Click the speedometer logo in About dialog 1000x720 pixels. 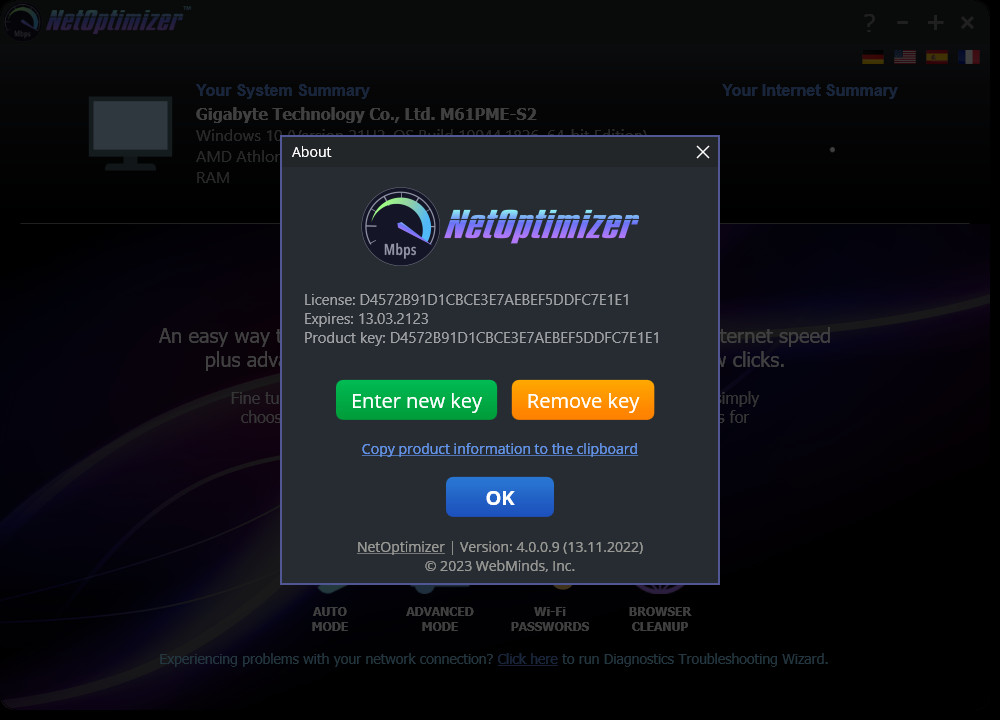click(x=400, y=226)
